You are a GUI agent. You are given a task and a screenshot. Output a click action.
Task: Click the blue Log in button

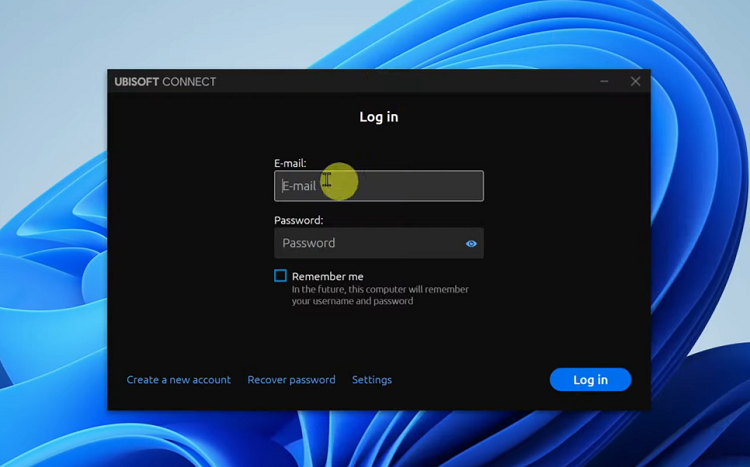(590, 379)
